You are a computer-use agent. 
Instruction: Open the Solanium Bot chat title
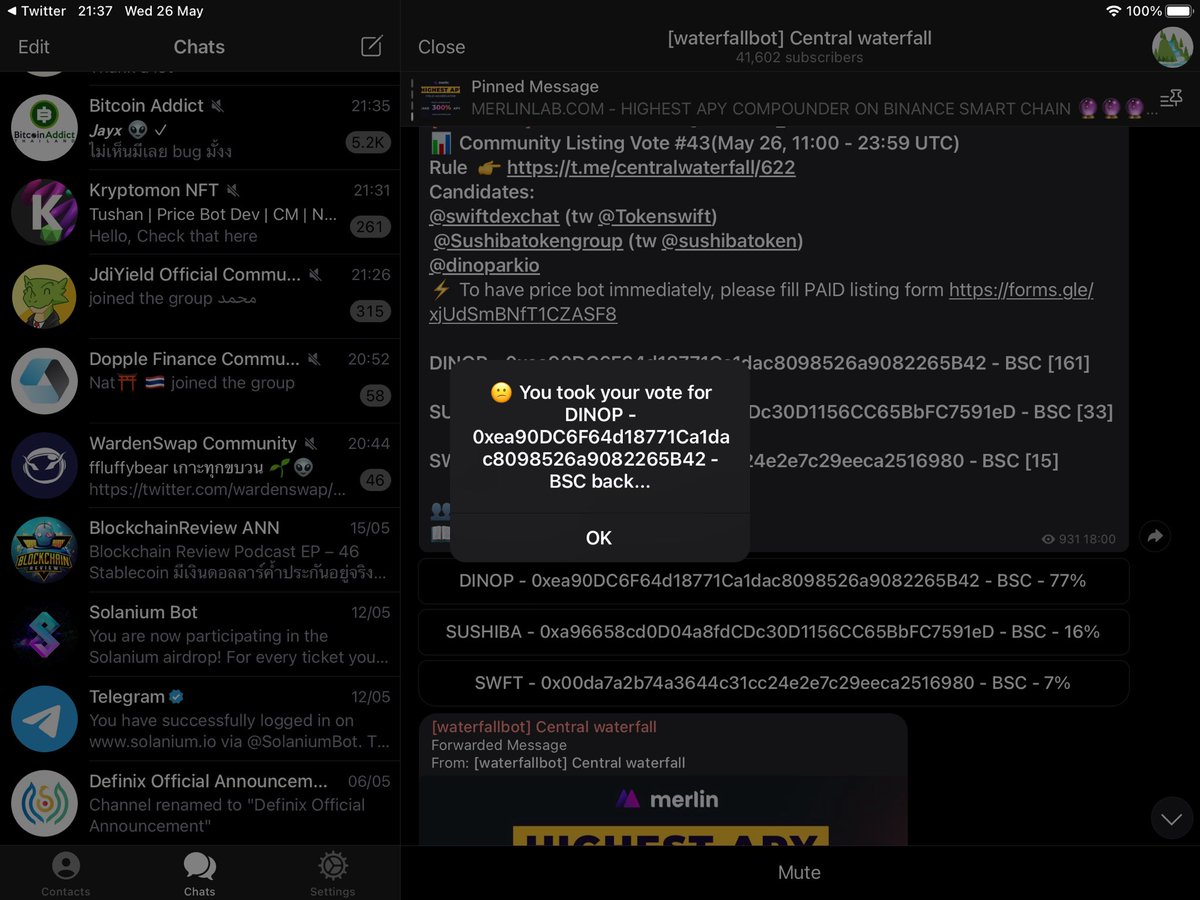pyautogui.click(x=143, y=612)
